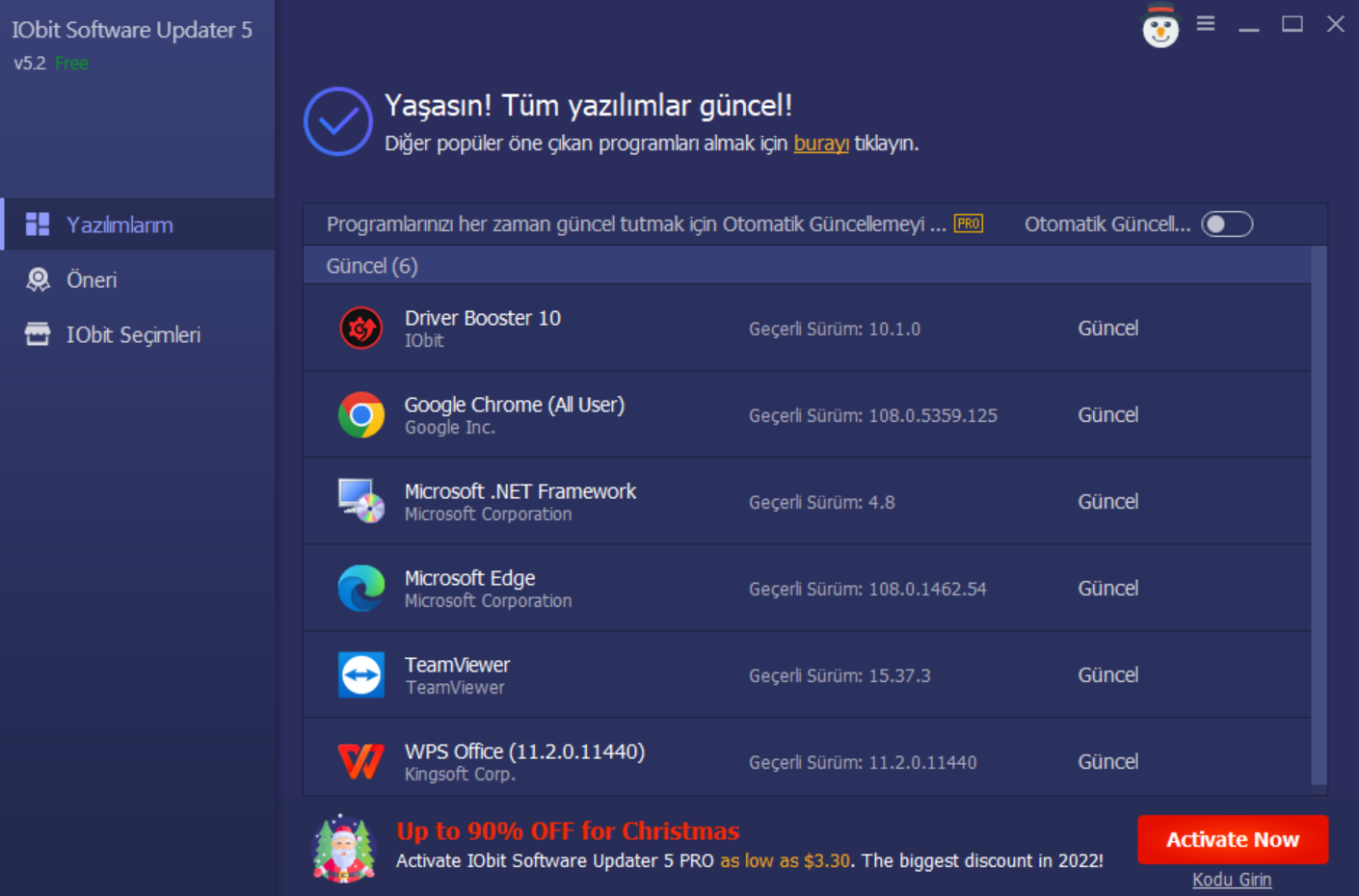Image resolution: width=1359 pixels, height=896 pixels.
Task: Open the Yazılımlarım tab
Action: [x=138, y=224]
